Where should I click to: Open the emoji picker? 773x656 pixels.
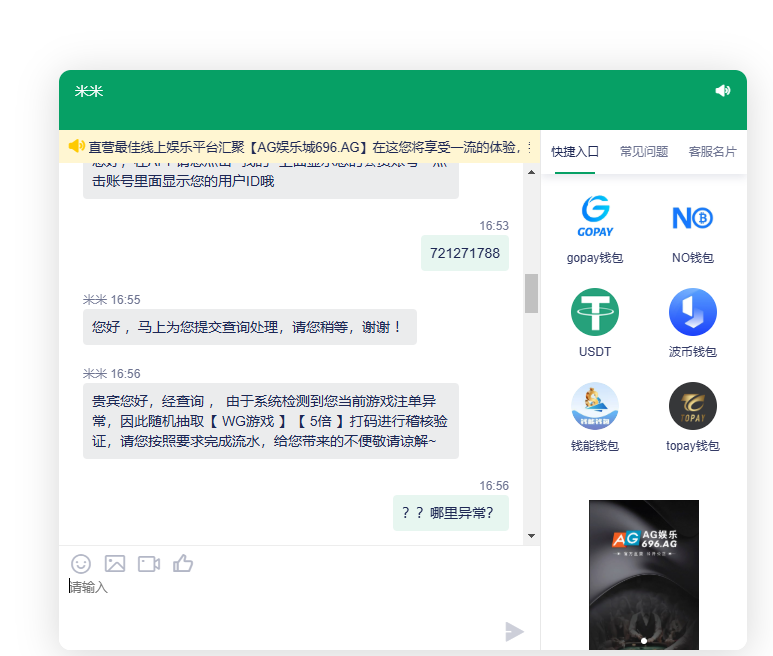(x=81, y=564)
